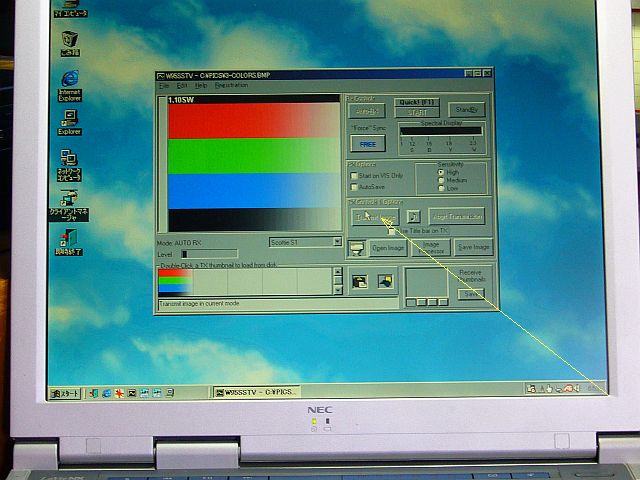Click the second icon right of thumbnail strip
640x480 pixels.
384,282
